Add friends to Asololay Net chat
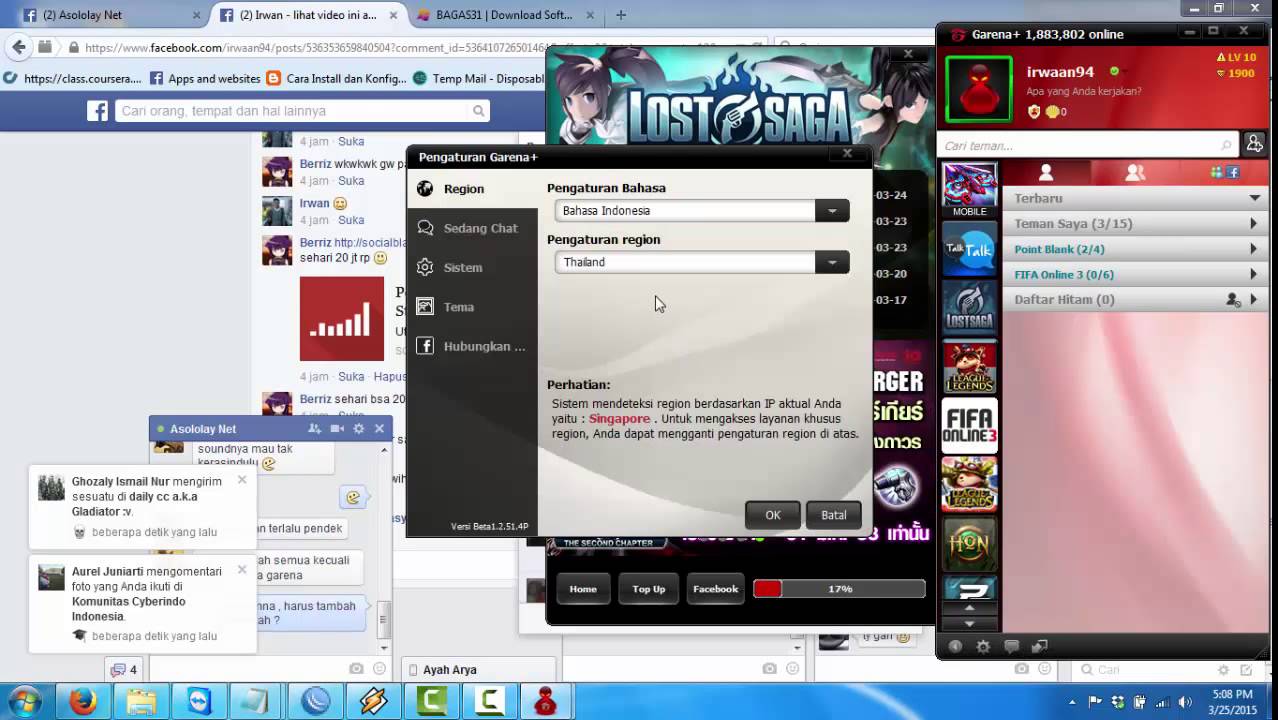 tap(315, 428)
